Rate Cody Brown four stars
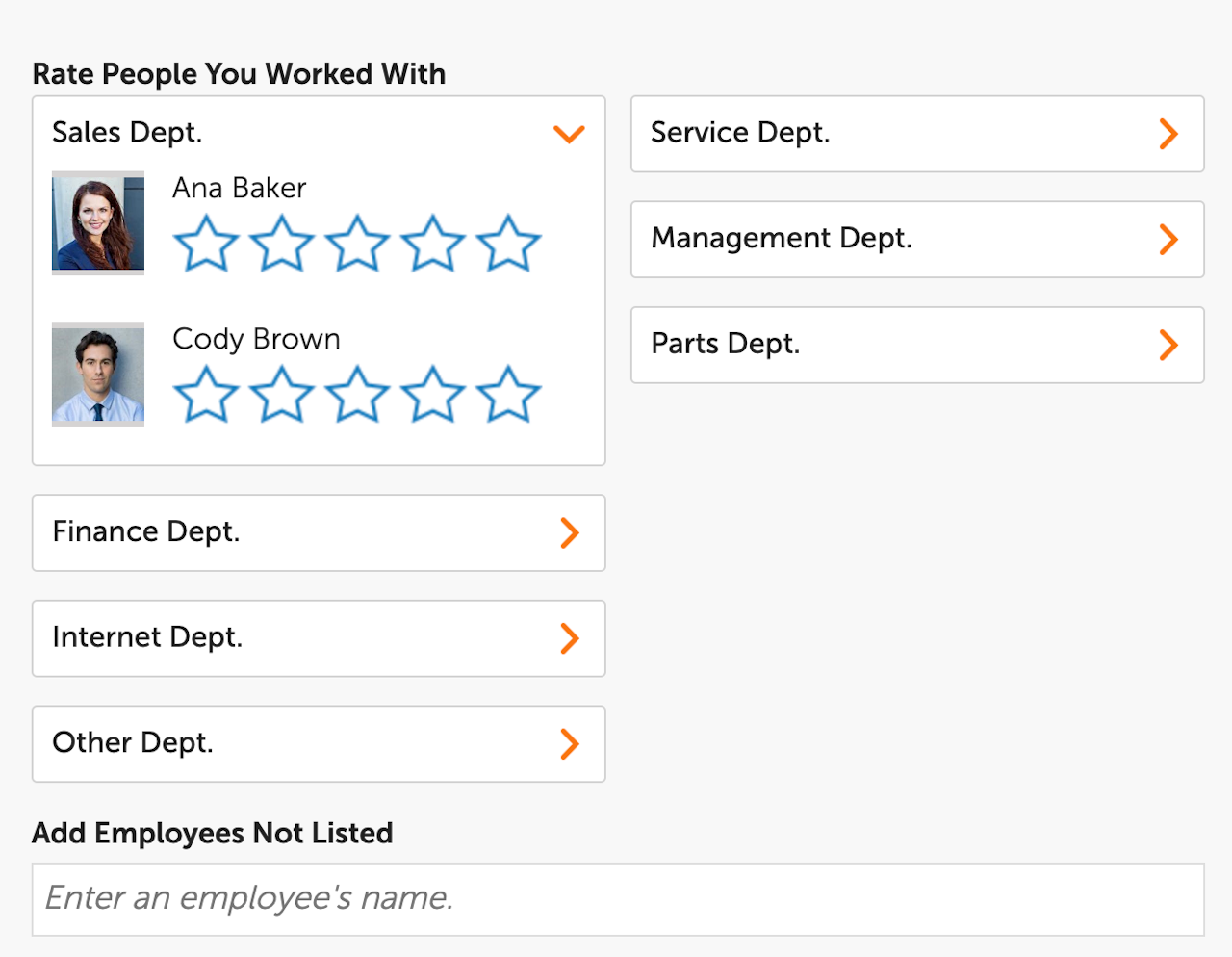Image resolution: width=1232 pixels, height=957 pixels. click(433, 395)
